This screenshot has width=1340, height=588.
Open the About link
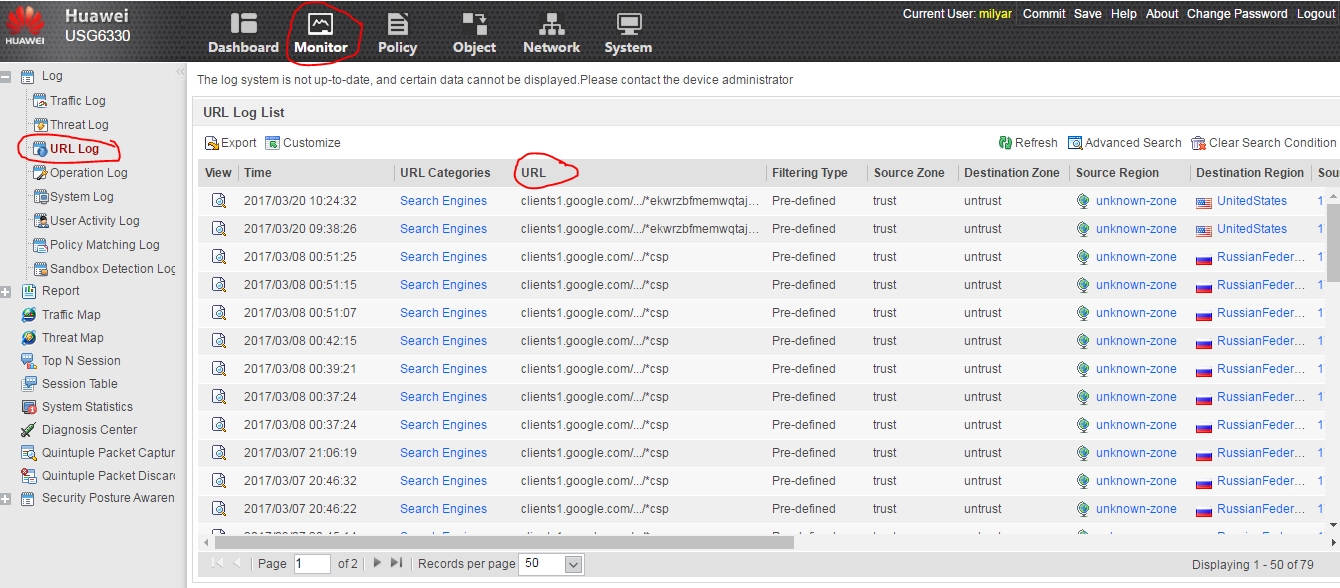tap(1162, 14)
